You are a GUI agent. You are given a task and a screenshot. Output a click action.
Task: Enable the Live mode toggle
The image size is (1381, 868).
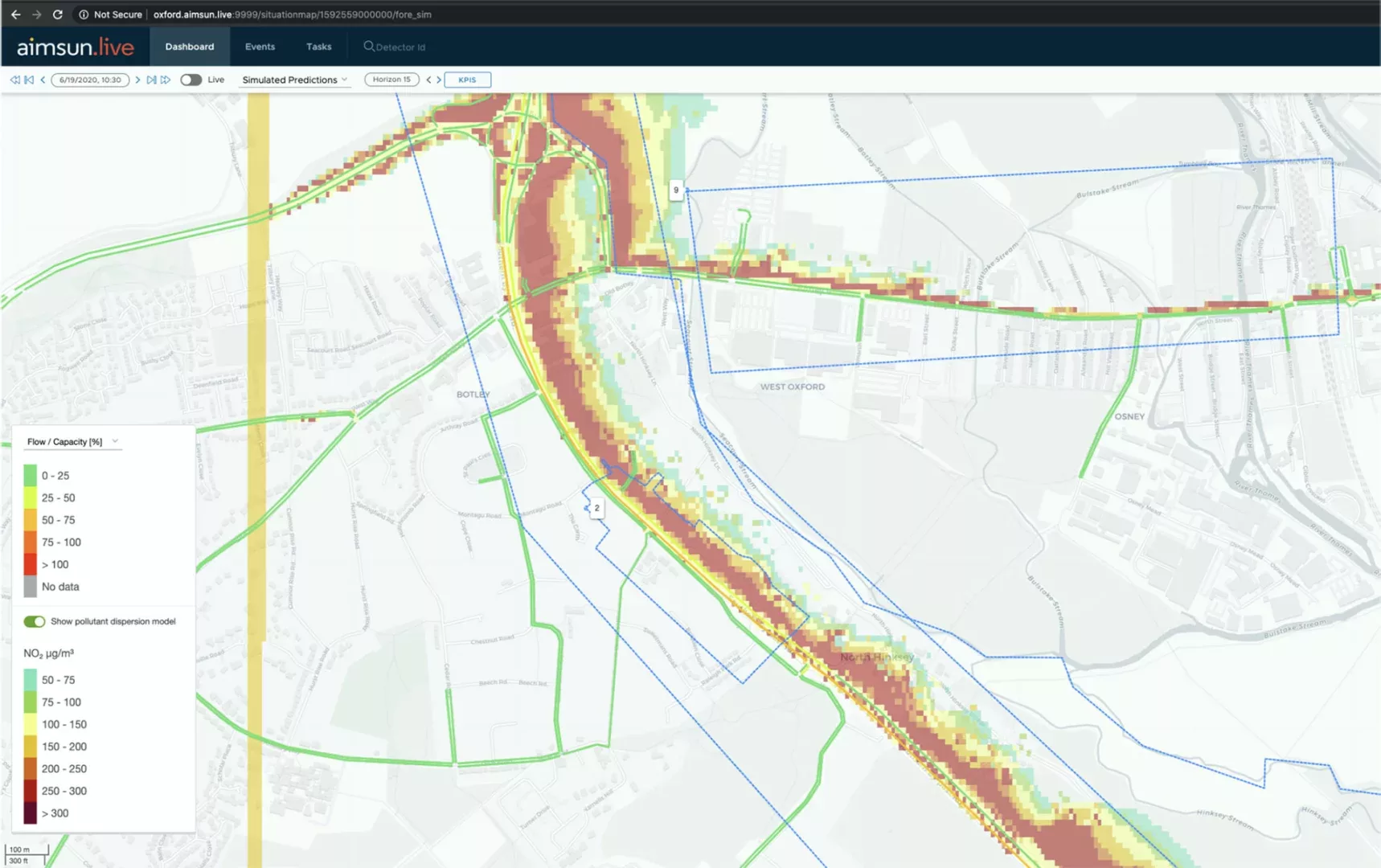[191, 80]
